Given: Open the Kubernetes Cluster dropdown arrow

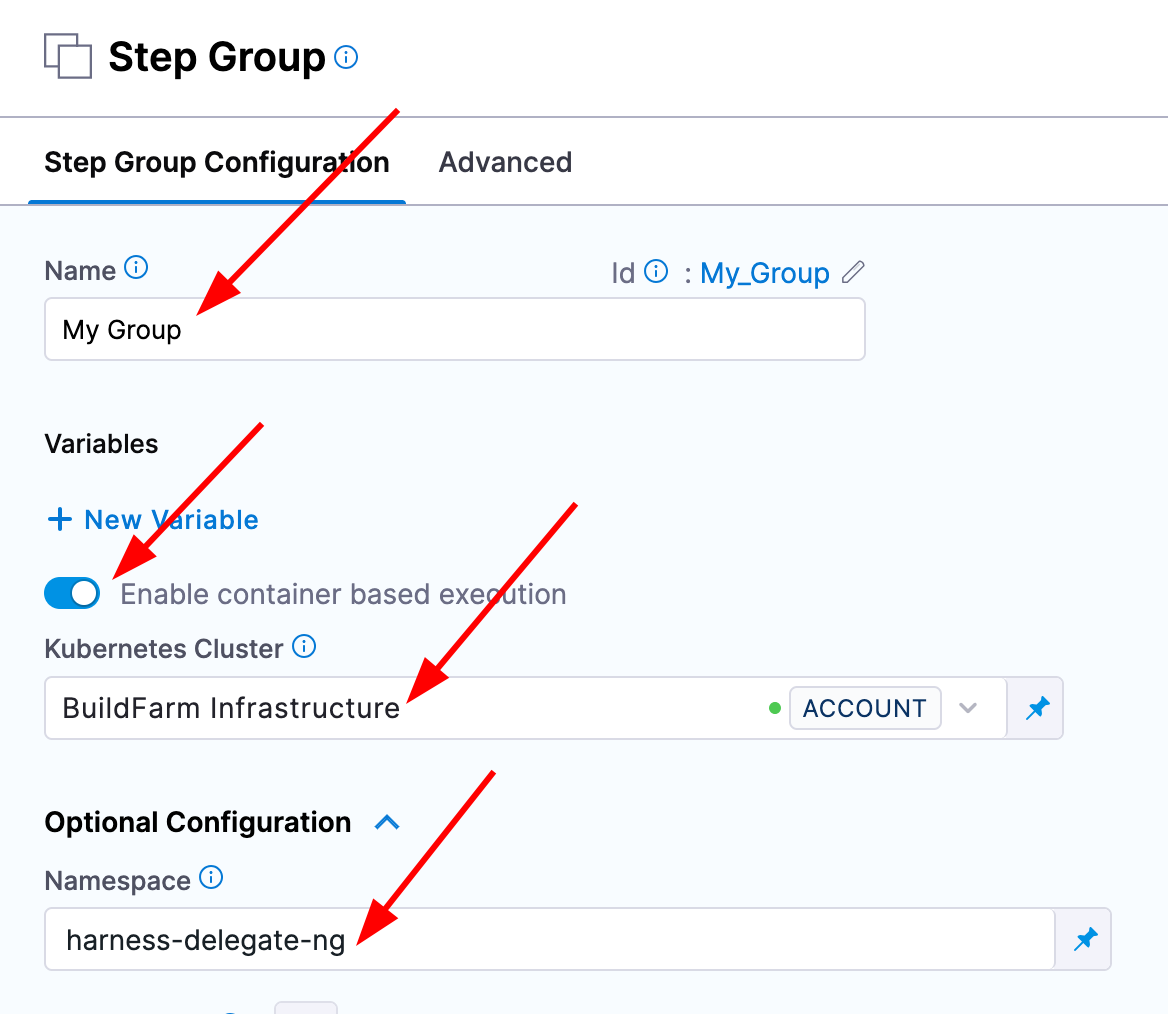Looking at the screenshot, I should click(967, 708).
